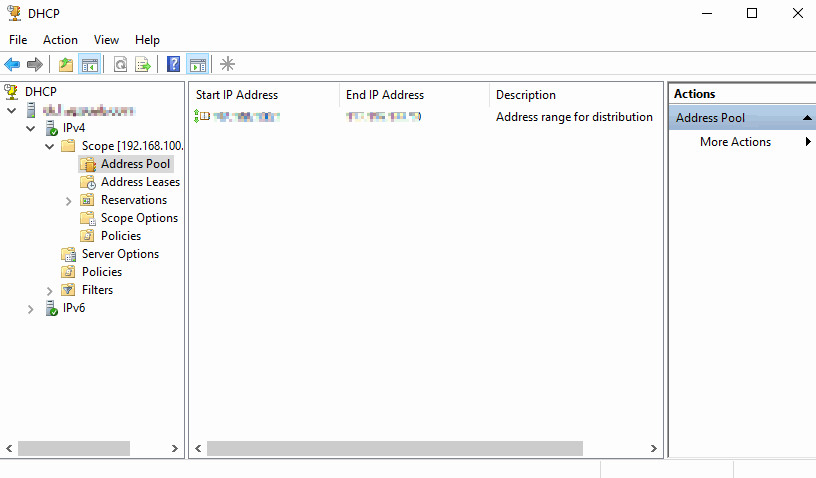816x478 pixels.
Task: Expand the IPv6 tree node
Action: point(31,308)
